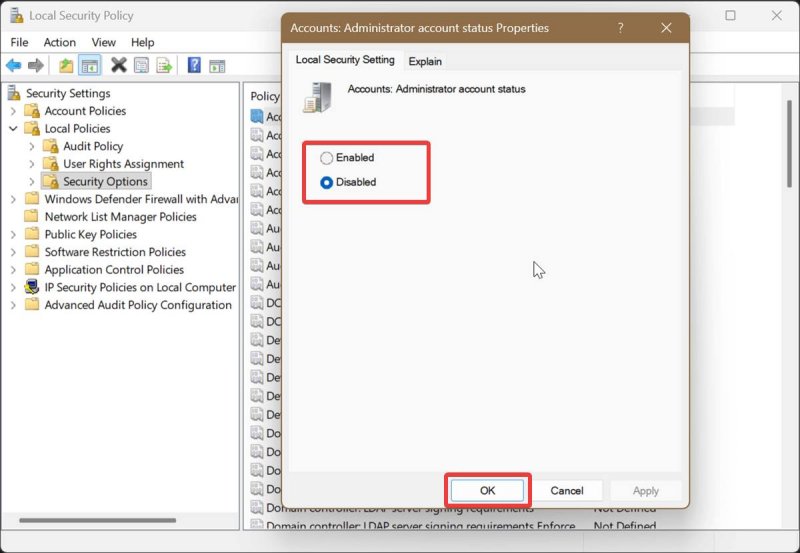Expand the User Rights Assignment node
Viewport: 800px width, 553px height.
[32, 164]
